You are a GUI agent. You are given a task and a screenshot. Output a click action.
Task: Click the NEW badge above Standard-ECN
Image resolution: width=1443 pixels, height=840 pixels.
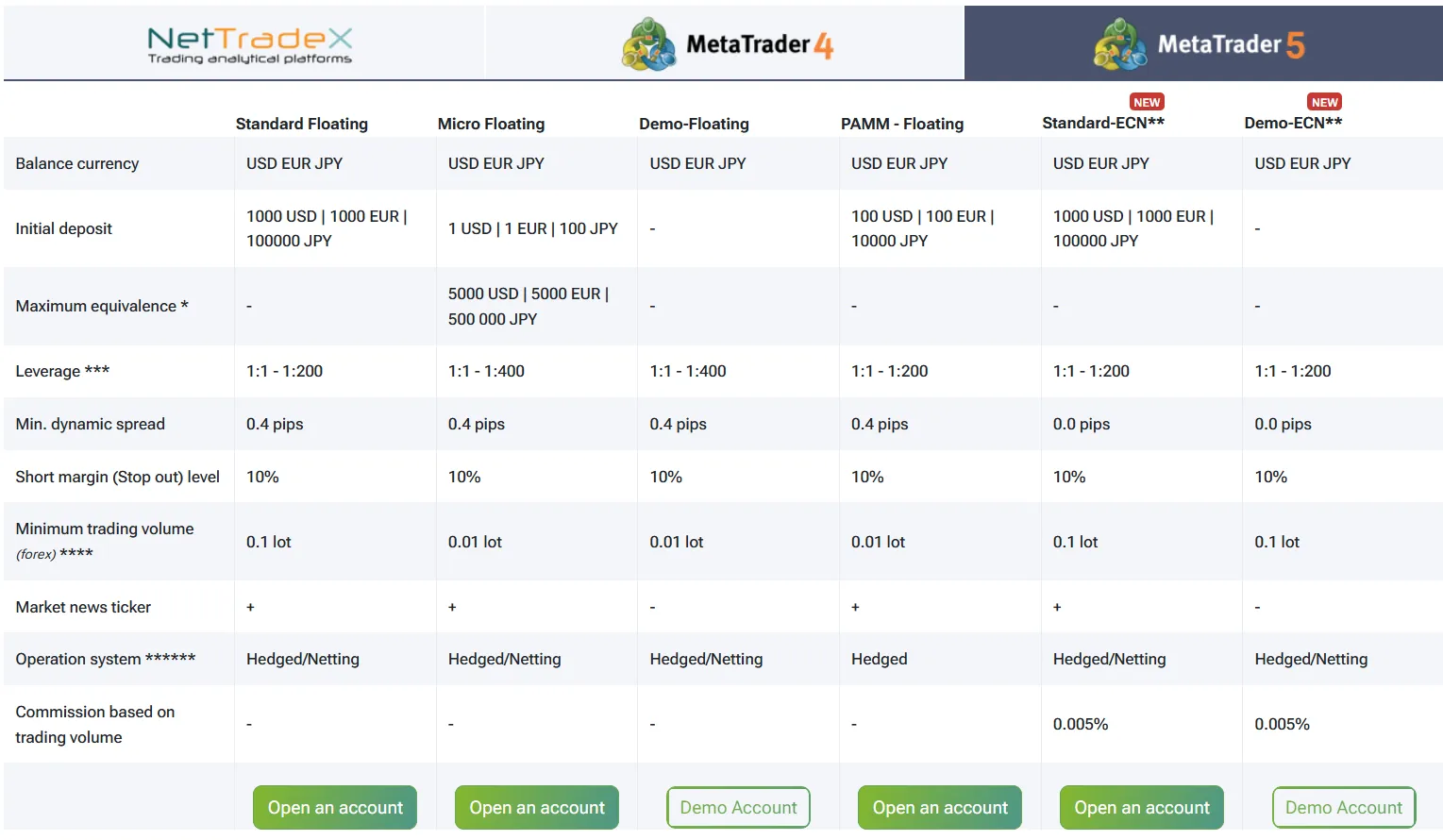(x=1147, y=102)
